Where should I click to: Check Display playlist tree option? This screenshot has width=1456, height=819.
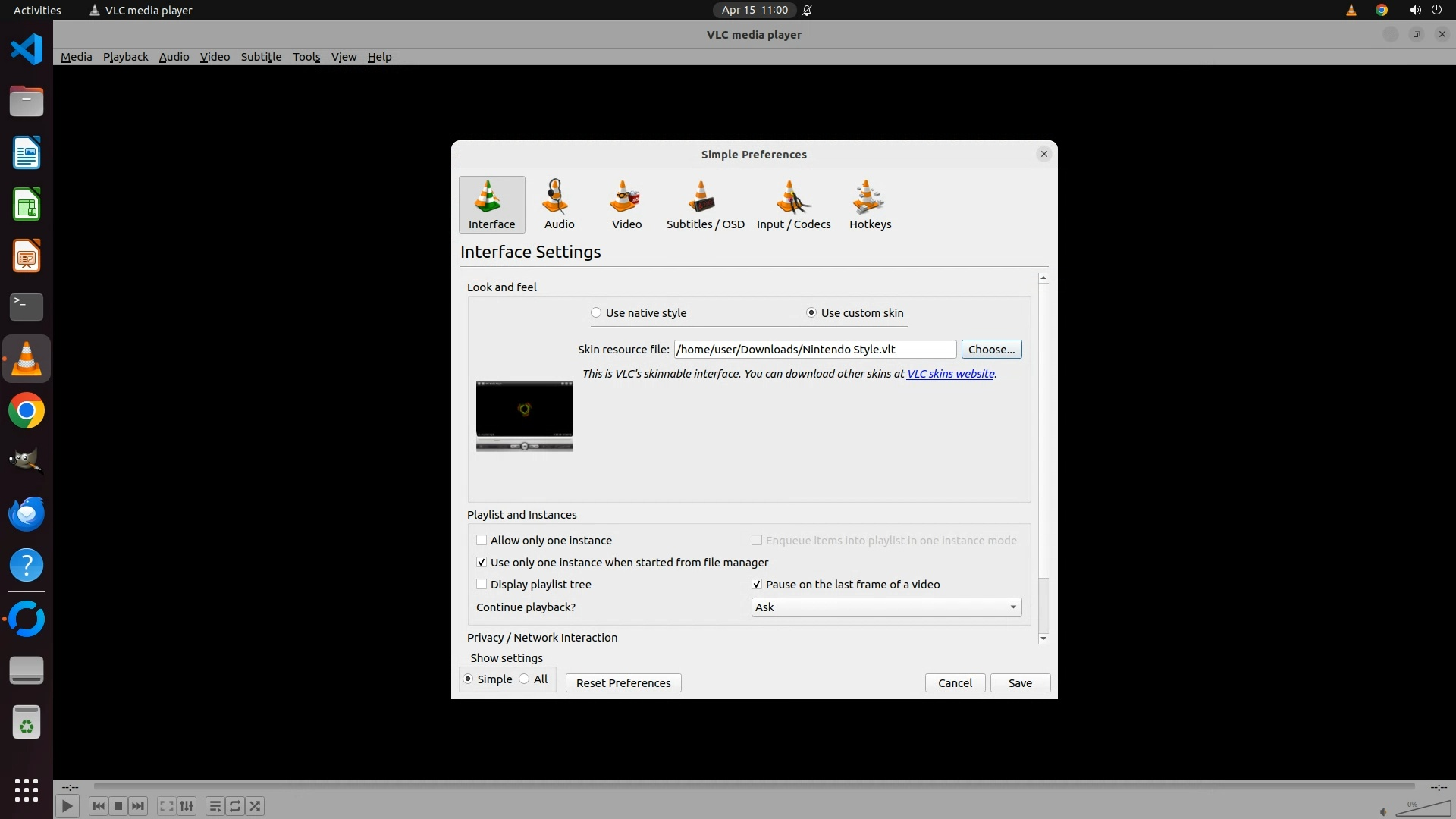point(482,585)
